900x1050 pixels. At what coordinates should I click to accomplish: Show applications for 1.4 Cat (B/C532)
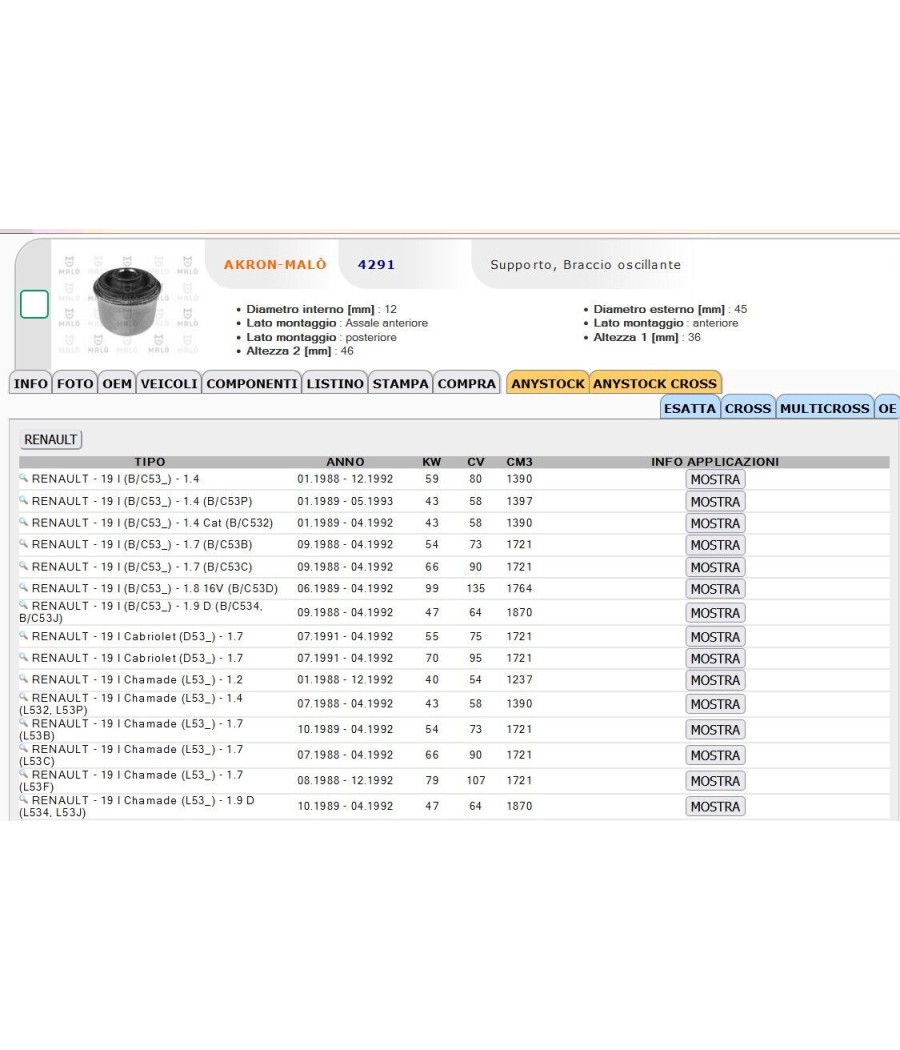715,524
